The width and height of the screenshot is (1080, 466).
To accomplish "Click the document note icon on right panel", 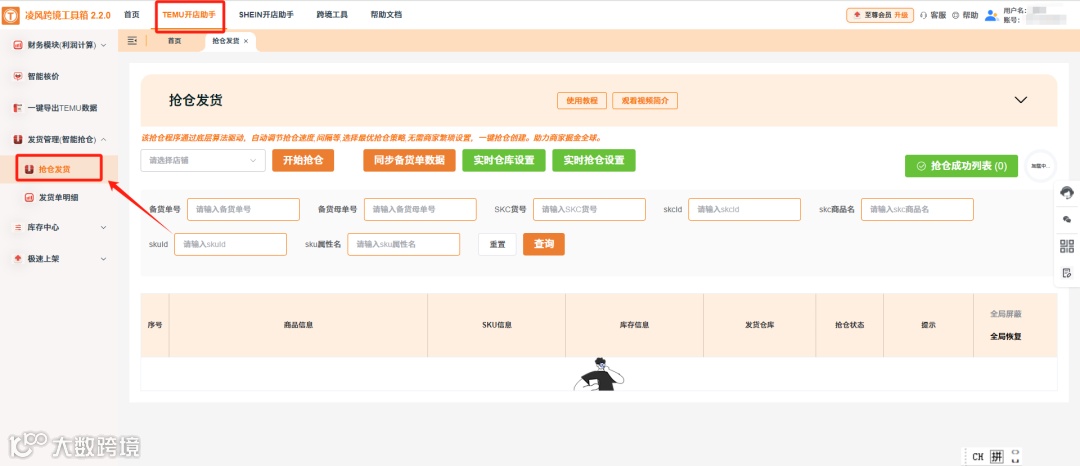I will 1067,273.
